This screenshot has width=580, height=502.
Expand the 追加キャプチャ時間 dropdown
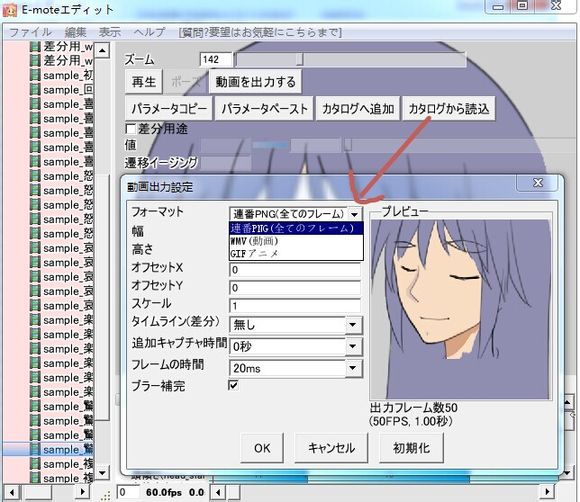tap(353, 346)
